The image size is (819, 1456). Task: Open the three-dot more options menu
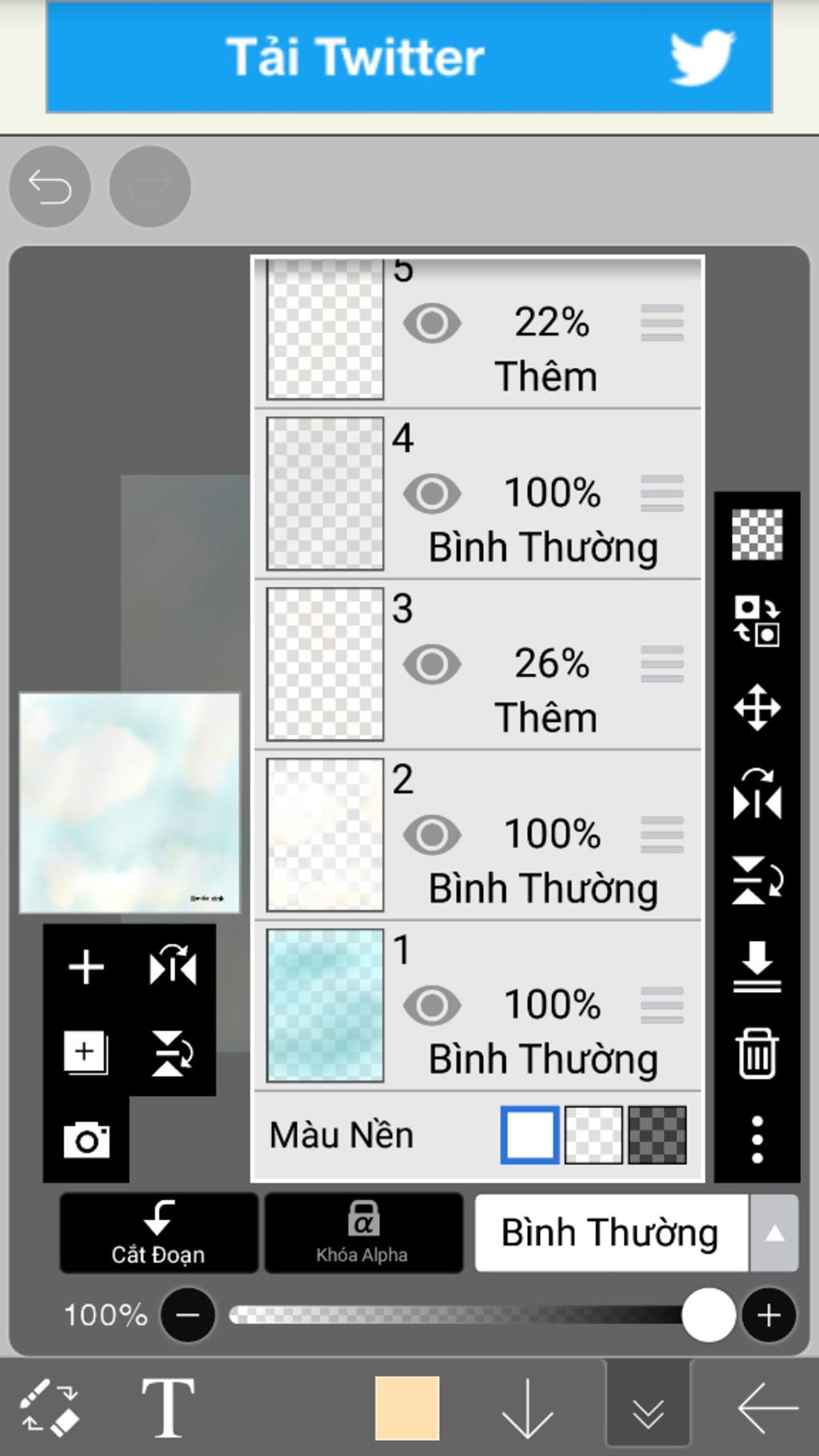(757, 1139)
